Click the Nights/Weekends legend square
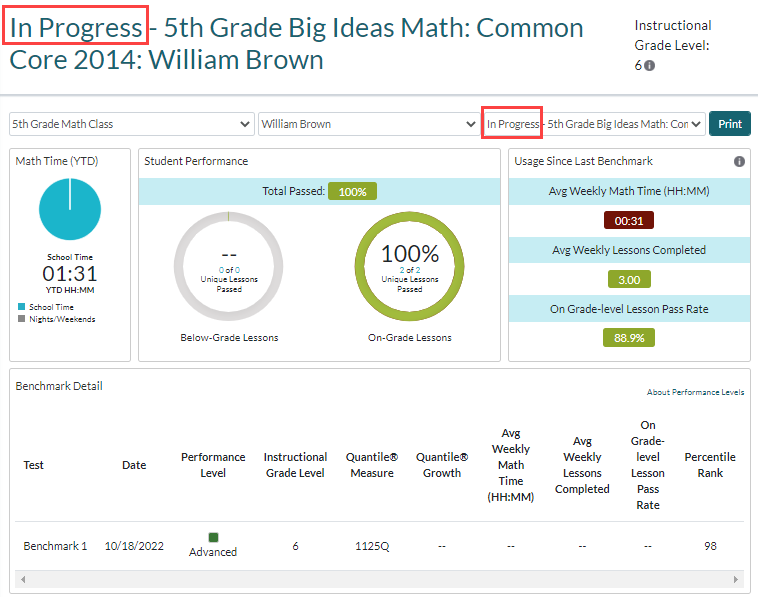 (x=21, y=319)
